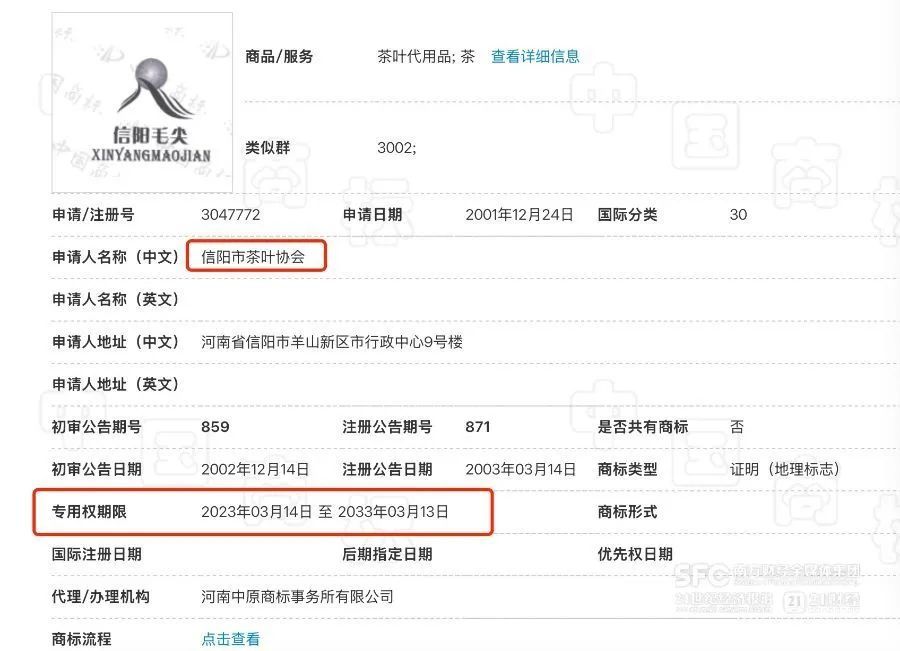Click registration announcement date 2003年03月14日
900x651 pixels.
(520, 469)
